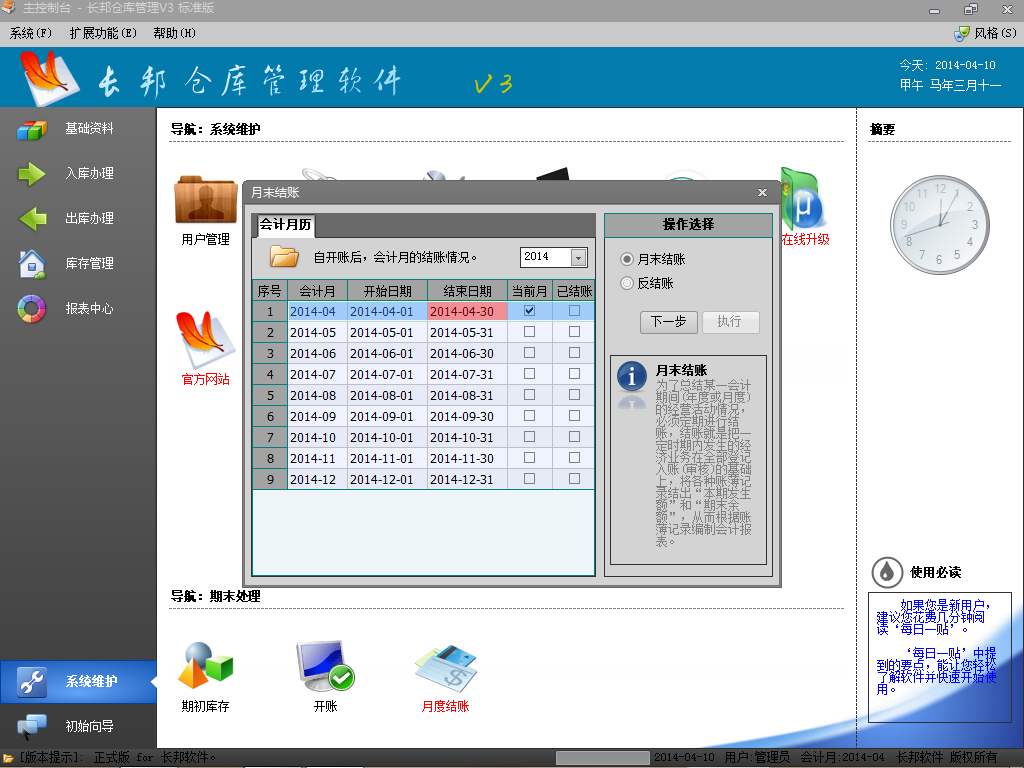Select the 反结账 radio button

point(627,283)
